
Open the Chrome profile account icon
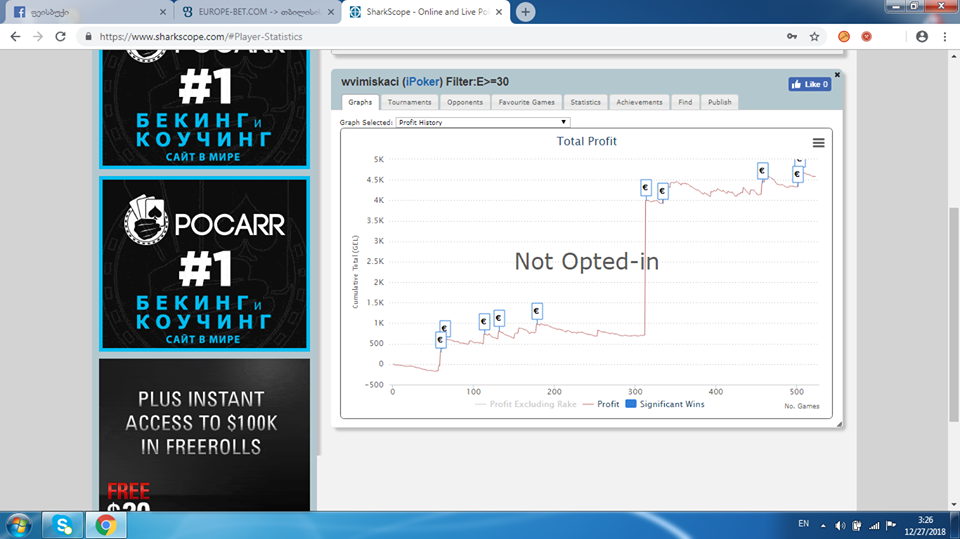[x=921, y=37]
